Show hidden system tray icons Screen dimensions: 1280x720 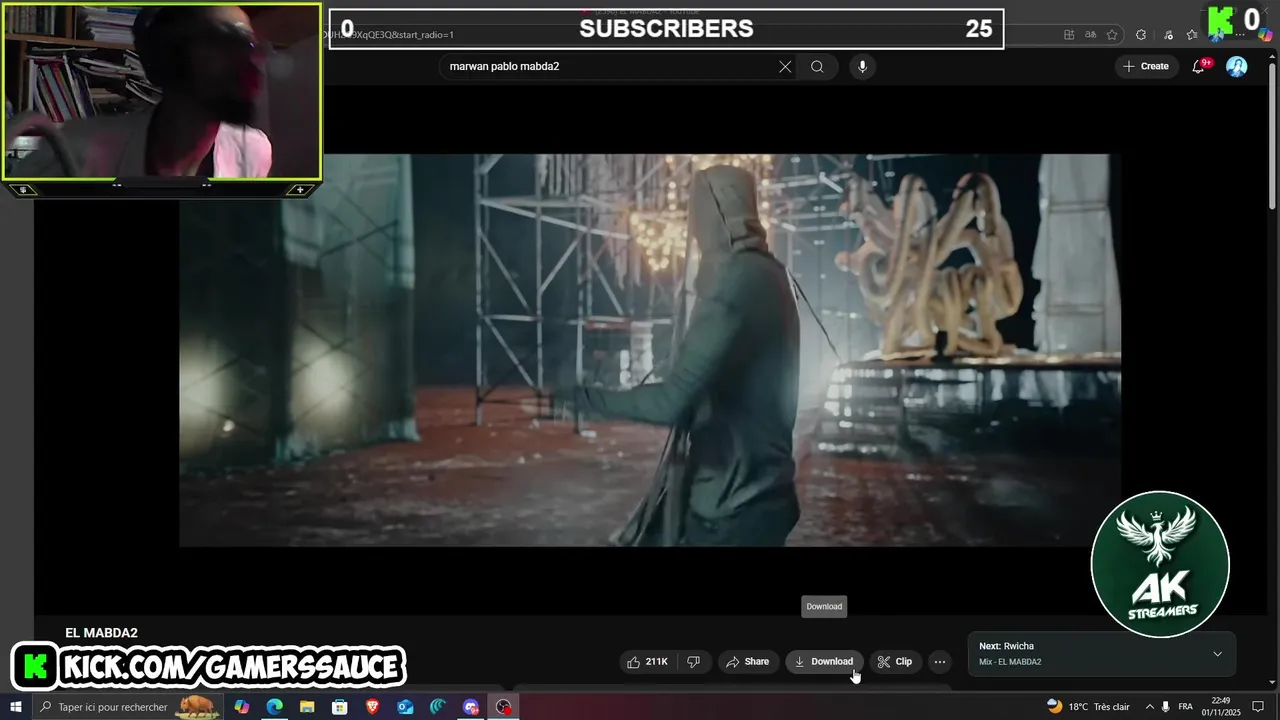(1149, 707)
